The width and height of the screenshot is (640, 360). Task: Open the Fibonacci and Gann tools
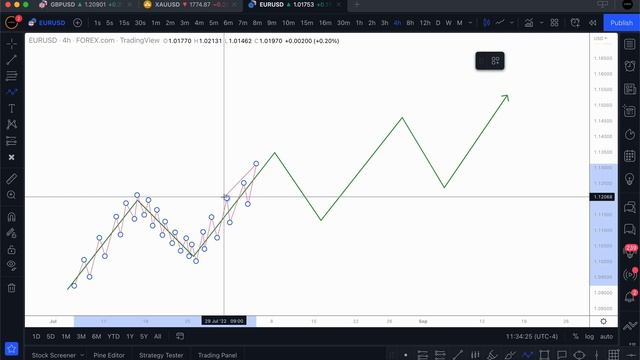pyautogui.click(x=11, y=76)
